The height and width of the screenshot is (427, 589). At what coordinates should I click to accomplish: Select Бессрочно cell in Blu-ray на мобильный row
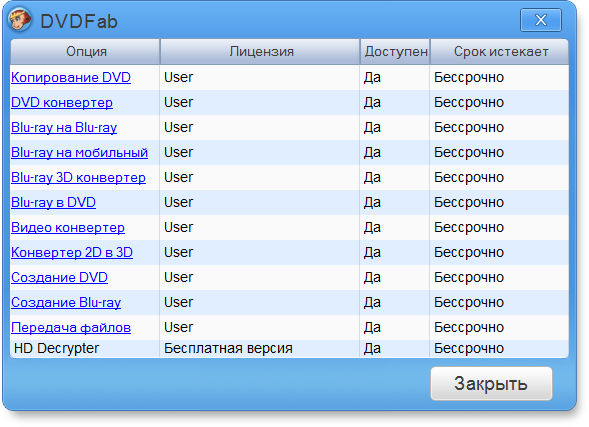(499, 152)
